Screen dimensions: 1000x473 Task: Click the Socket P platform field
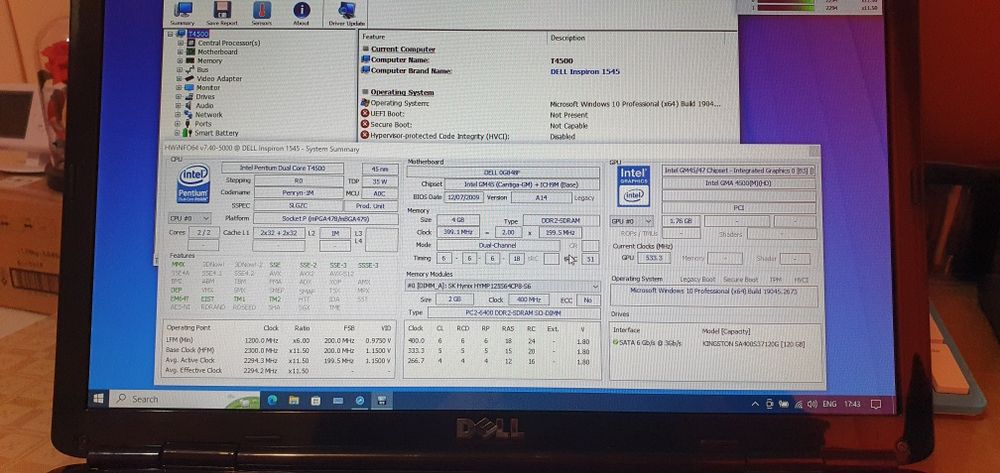pos(326,218)
